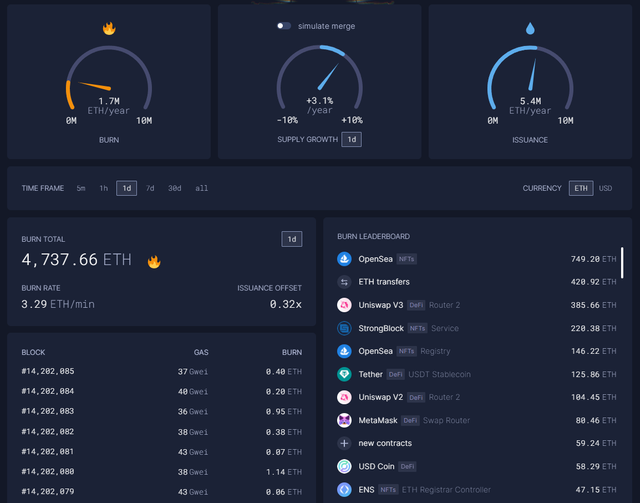Click the 0.32x issuance offset value

[x=286, y=304]
